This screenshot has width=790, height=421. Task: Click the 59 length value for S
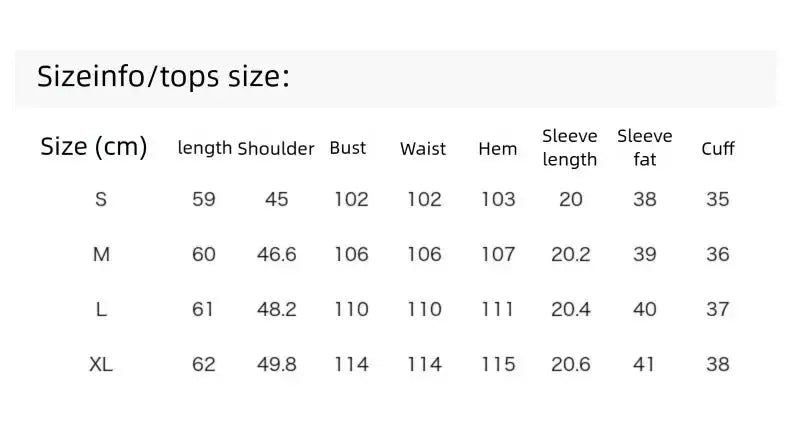click(204, 199)
